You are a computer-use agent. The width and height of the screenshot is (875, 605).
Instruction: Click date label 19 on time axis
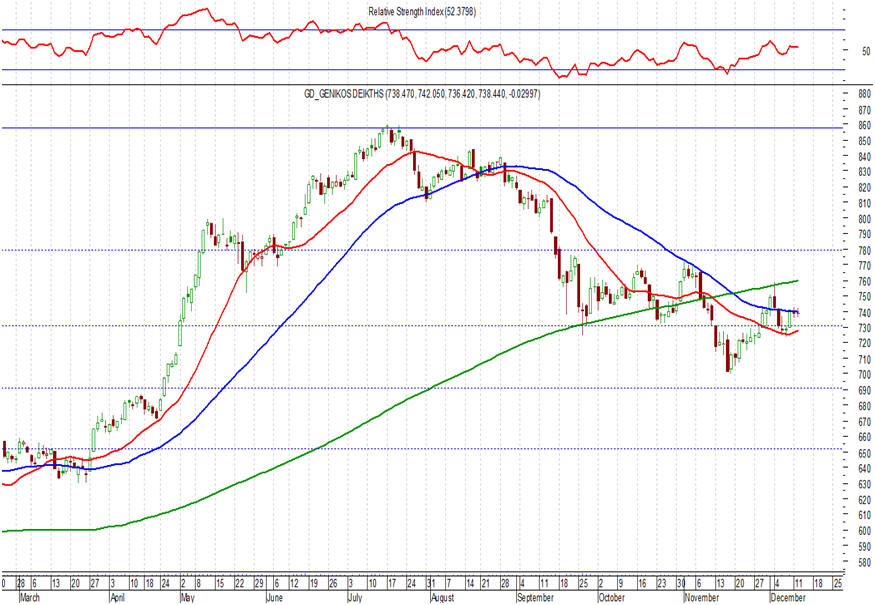[314, 583]
